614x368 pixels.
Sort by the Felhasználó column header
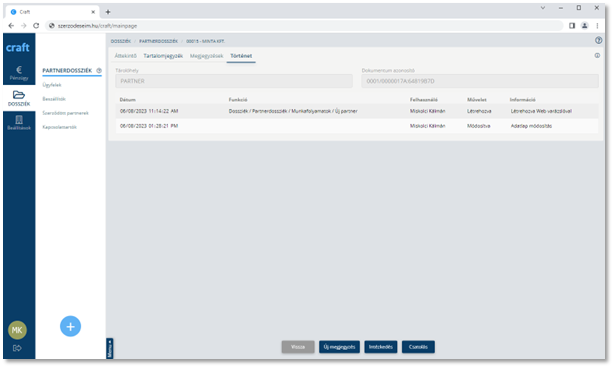(x=424, y=100)
